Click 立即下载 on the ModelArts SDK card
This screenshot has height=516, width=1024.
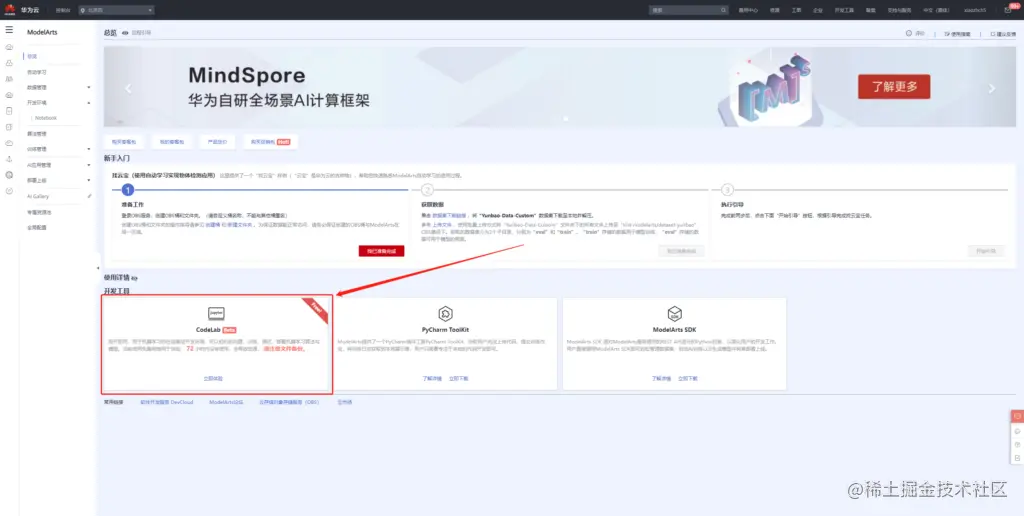click(x=688, y=379)
